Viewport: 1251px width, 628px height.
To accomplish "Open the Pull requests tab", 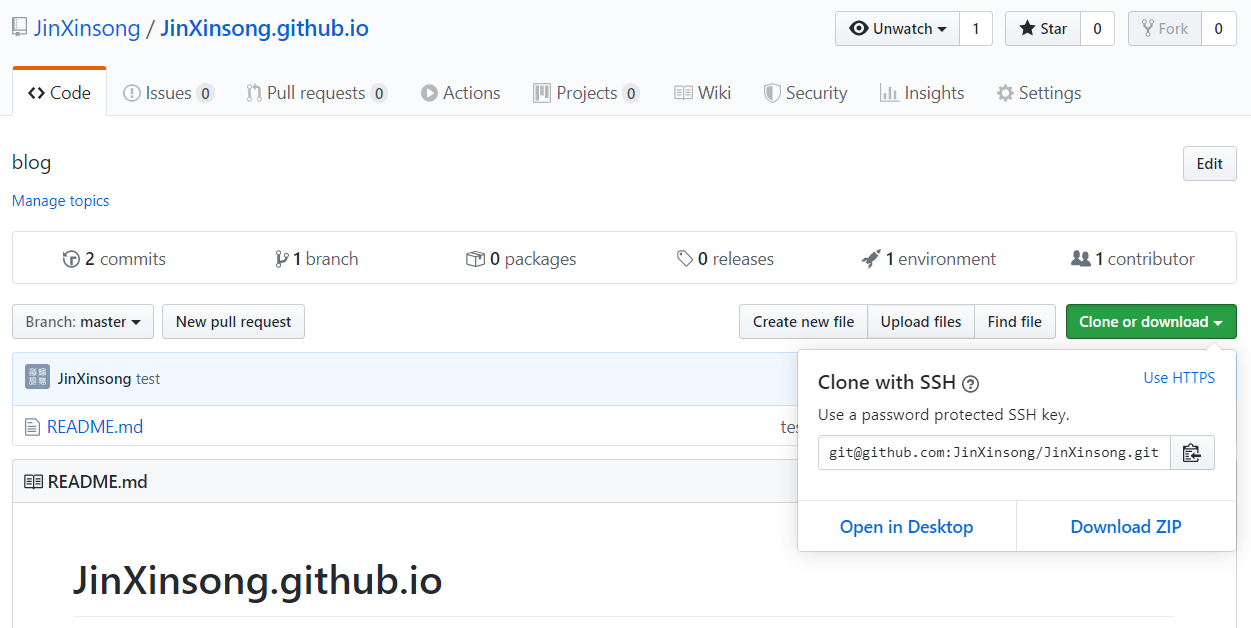I will [316, 93].
